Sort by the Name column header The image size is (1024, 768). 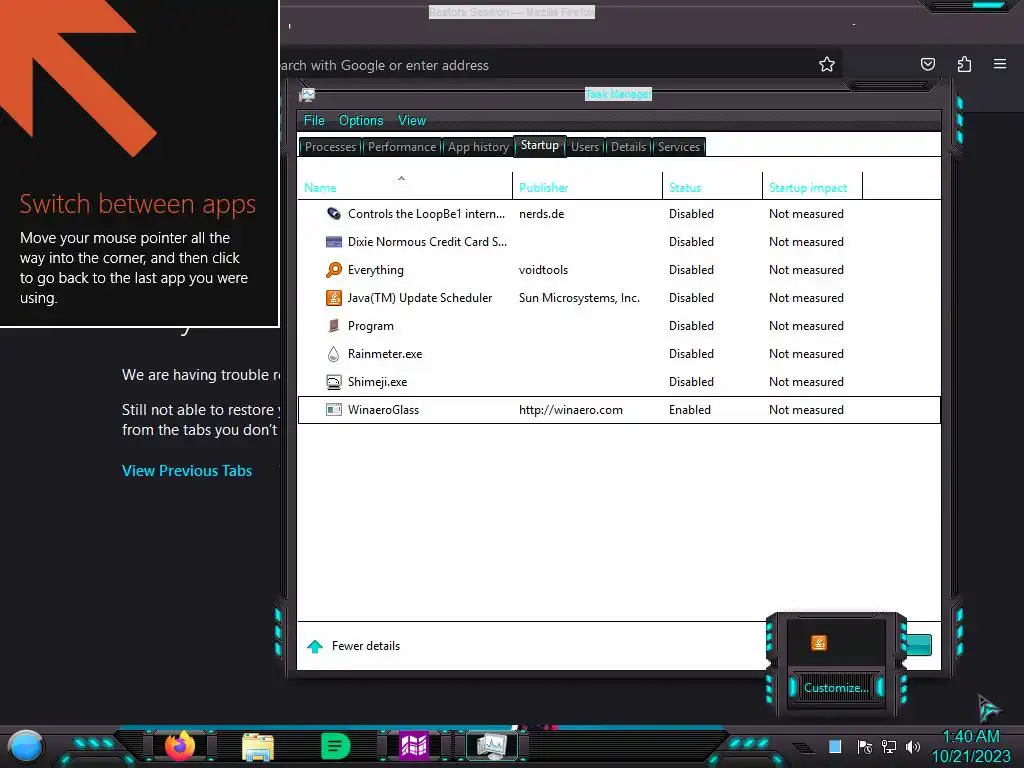(x=405, y=187)
